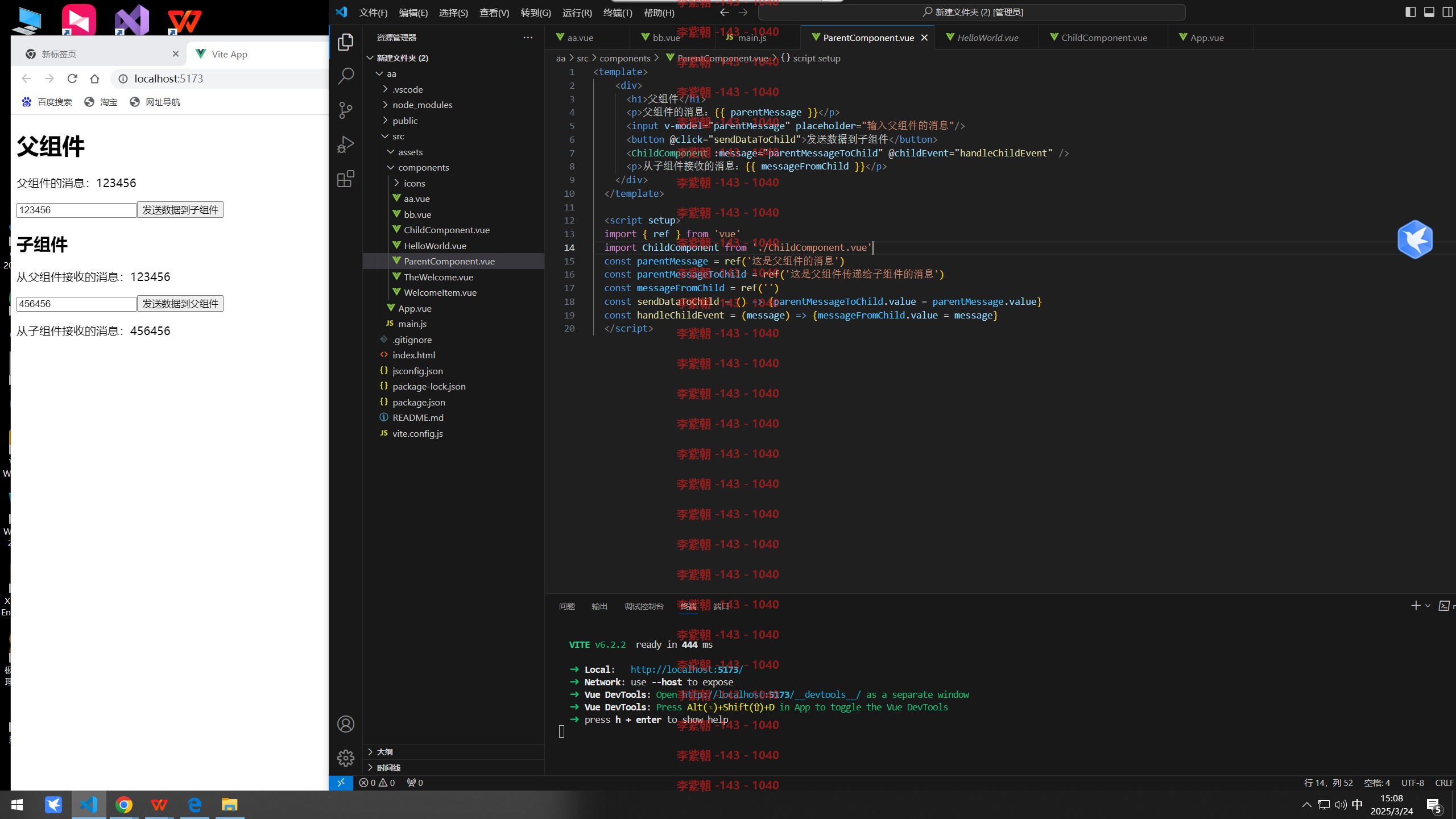This screenshot has height=819, width=1456.
Task: Open the 淘宝 bookmark
Action: click(x=101, y=102)
